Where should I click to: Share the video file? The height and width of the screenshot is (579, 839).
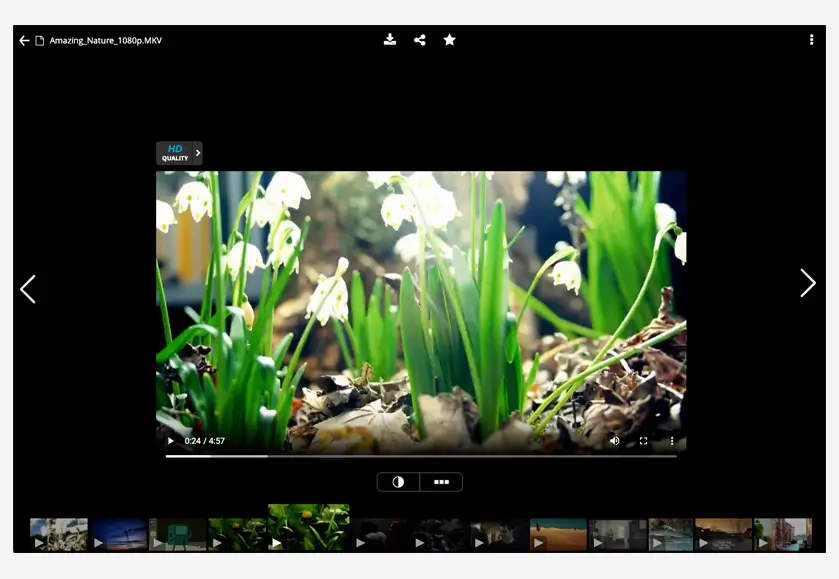point(420,40)
